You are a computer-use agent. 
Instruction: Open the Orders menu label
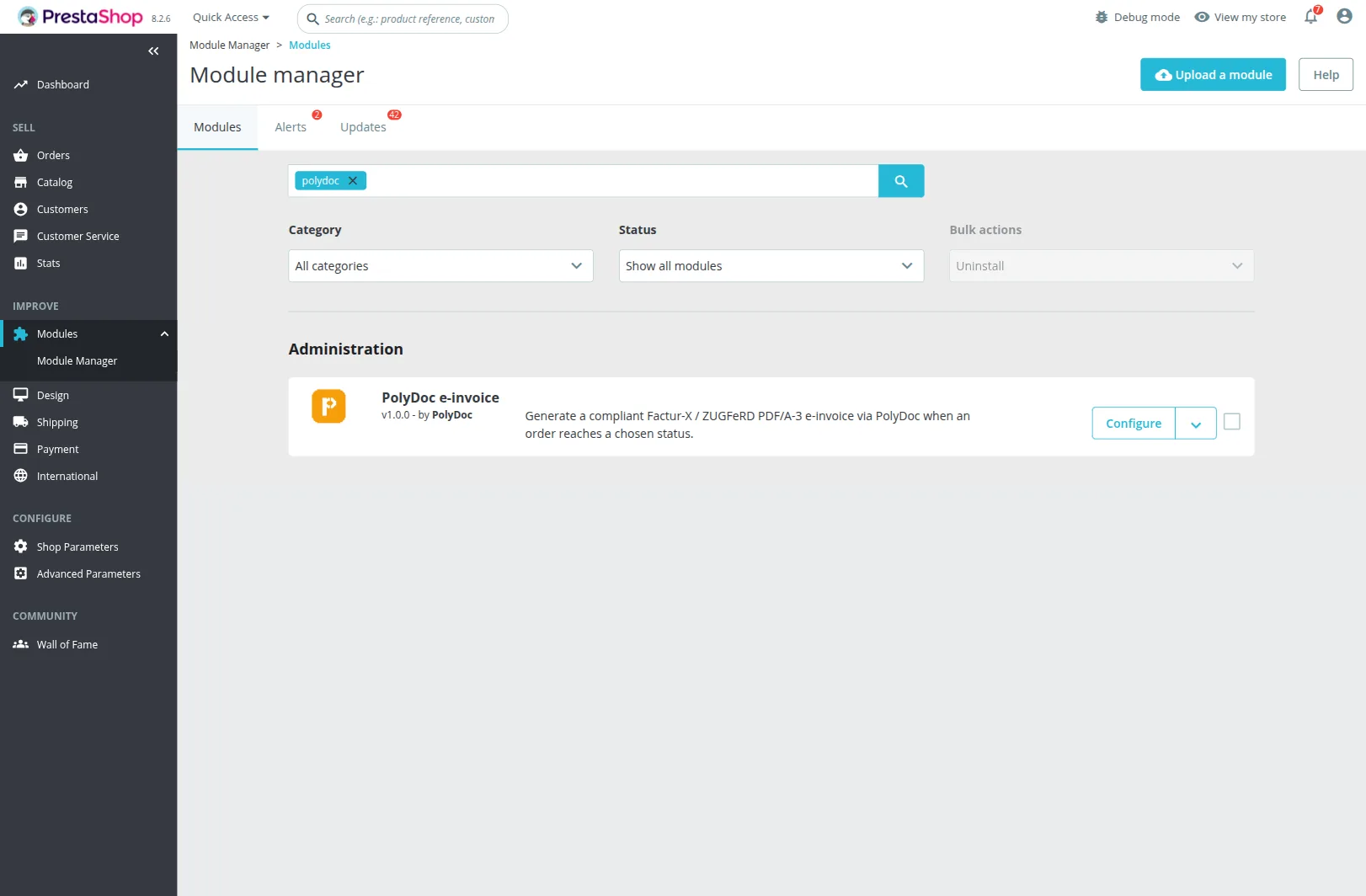click(x=53, y=155)
